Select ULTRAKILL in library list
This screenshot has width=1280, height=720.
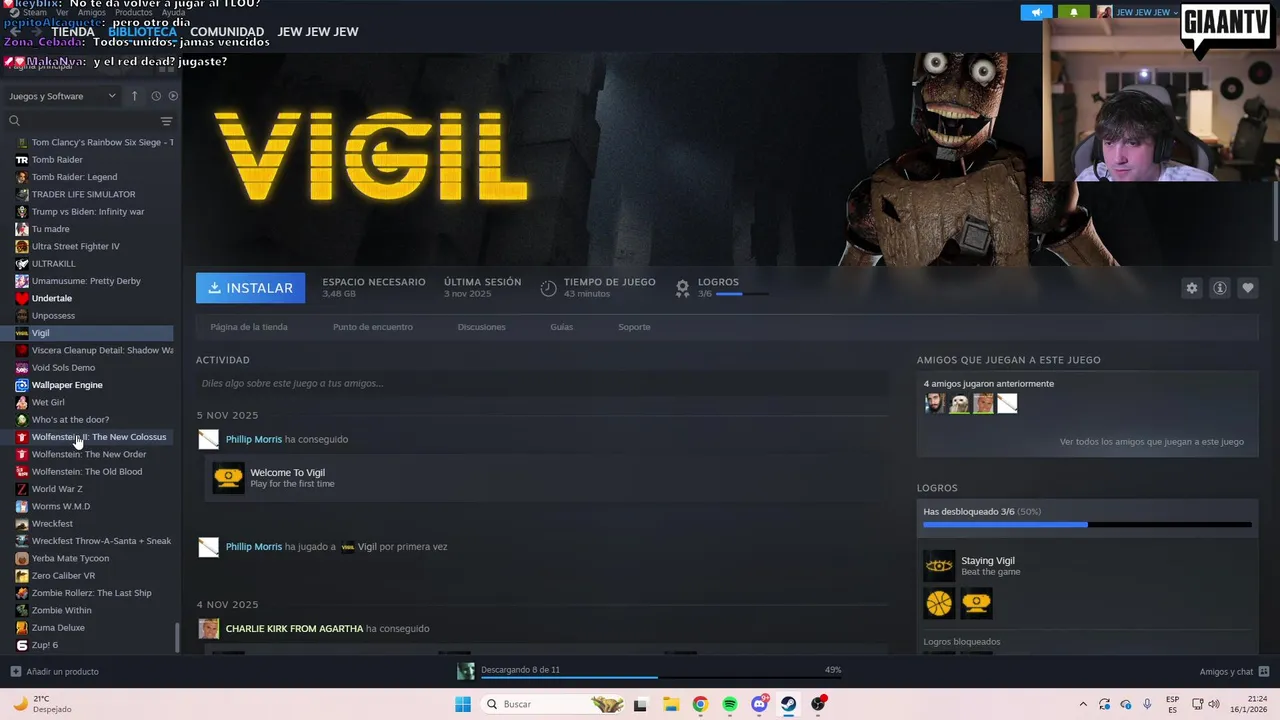pyautogui.click(x=53, y=264)
